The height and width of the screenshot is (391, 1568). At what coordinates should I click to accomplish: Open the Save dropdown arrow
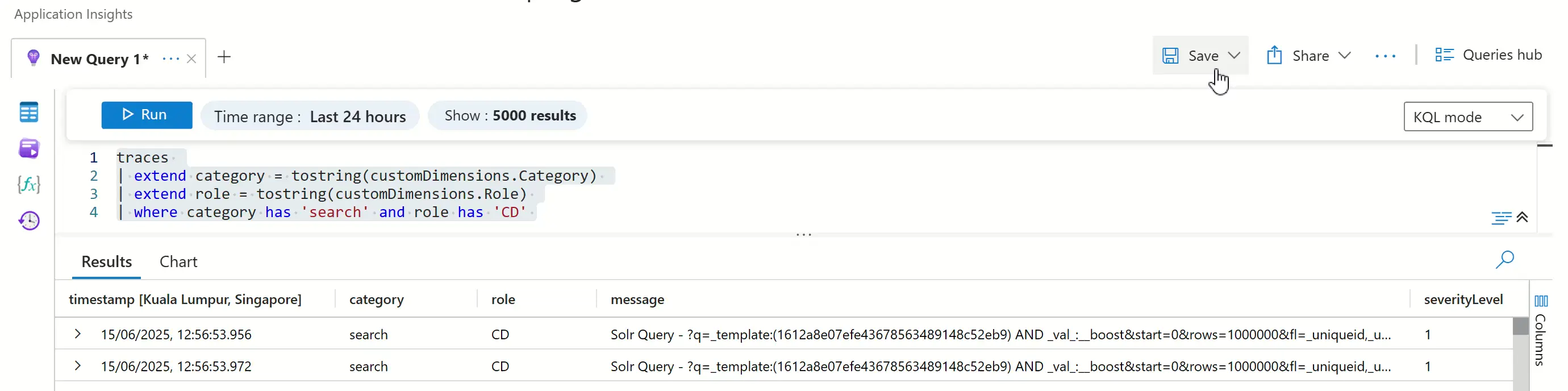tap(1234, 56)
